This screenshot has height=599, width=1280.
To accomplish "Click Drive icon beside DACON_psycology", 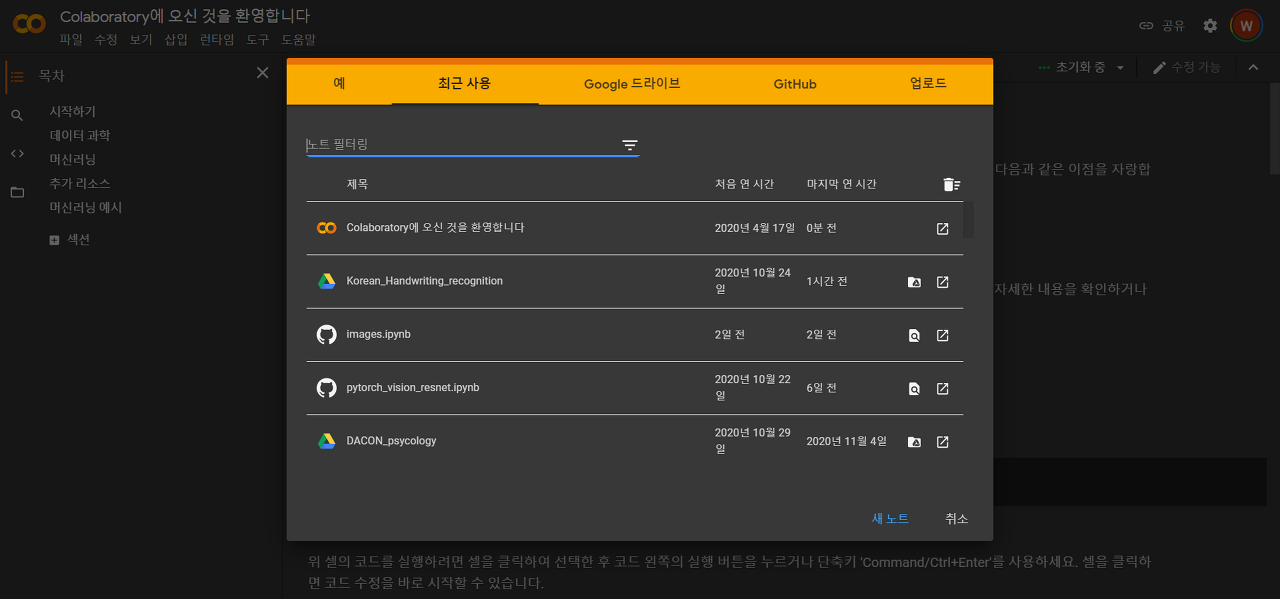I will 326,441.
